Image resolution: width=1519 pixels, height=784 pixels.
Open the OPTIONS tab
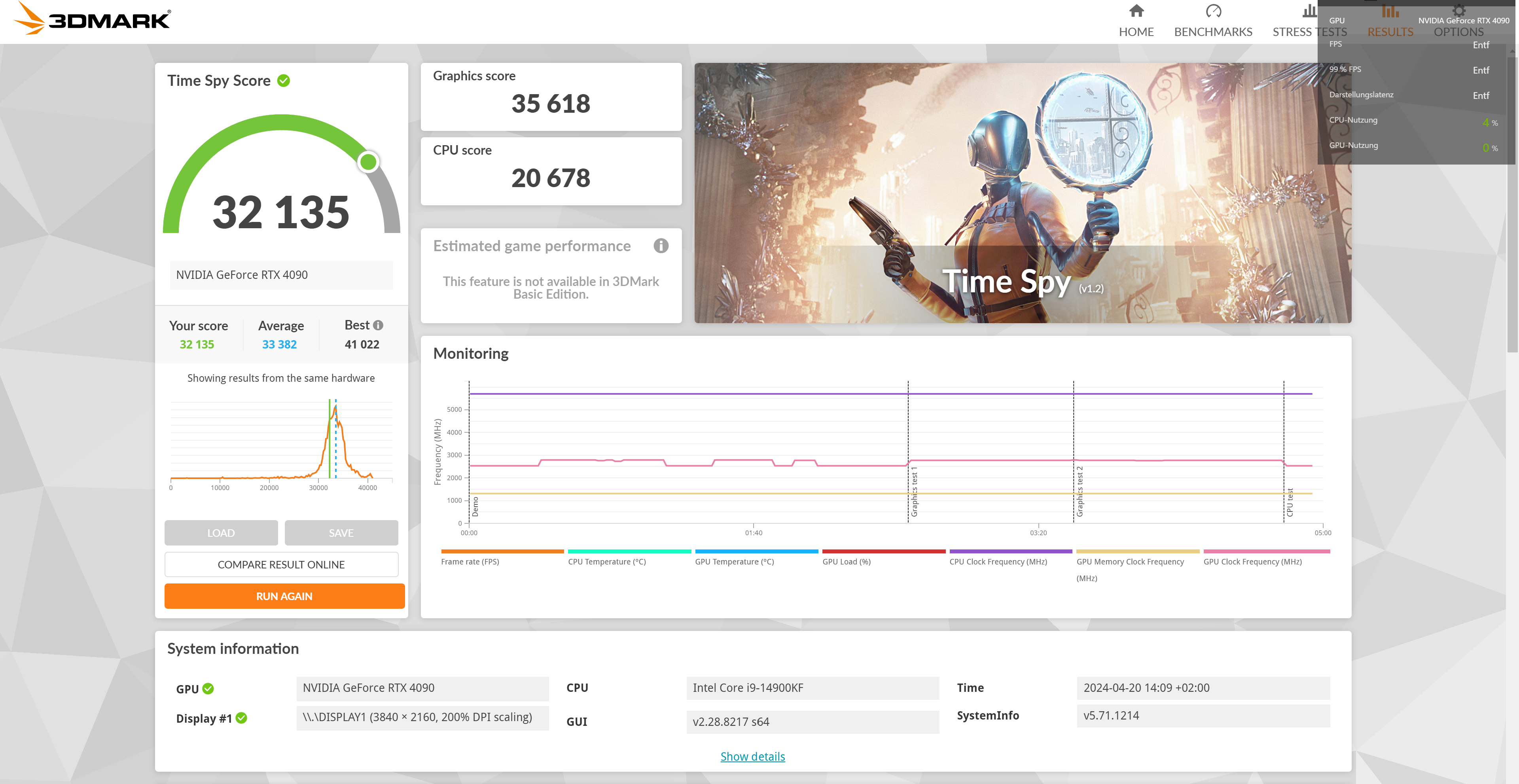click(x=1458, y=32)
